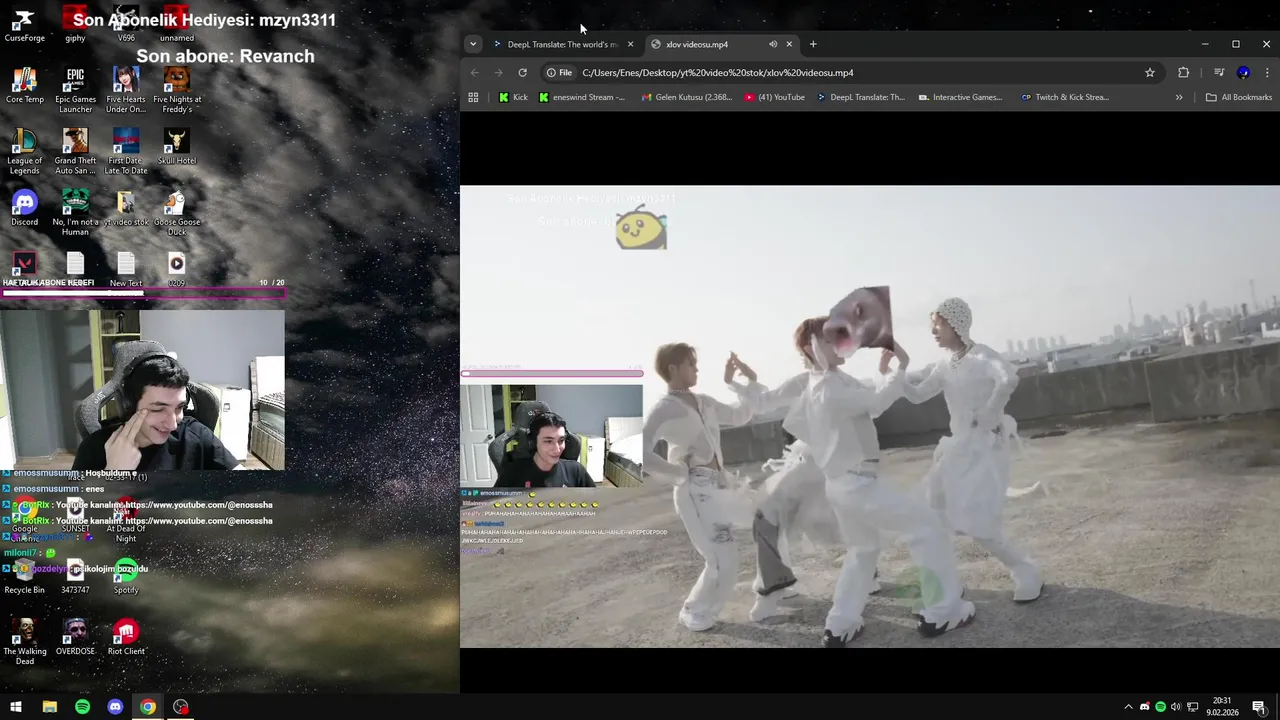Open the Chrome apps grid shortcut

(473, 97)
